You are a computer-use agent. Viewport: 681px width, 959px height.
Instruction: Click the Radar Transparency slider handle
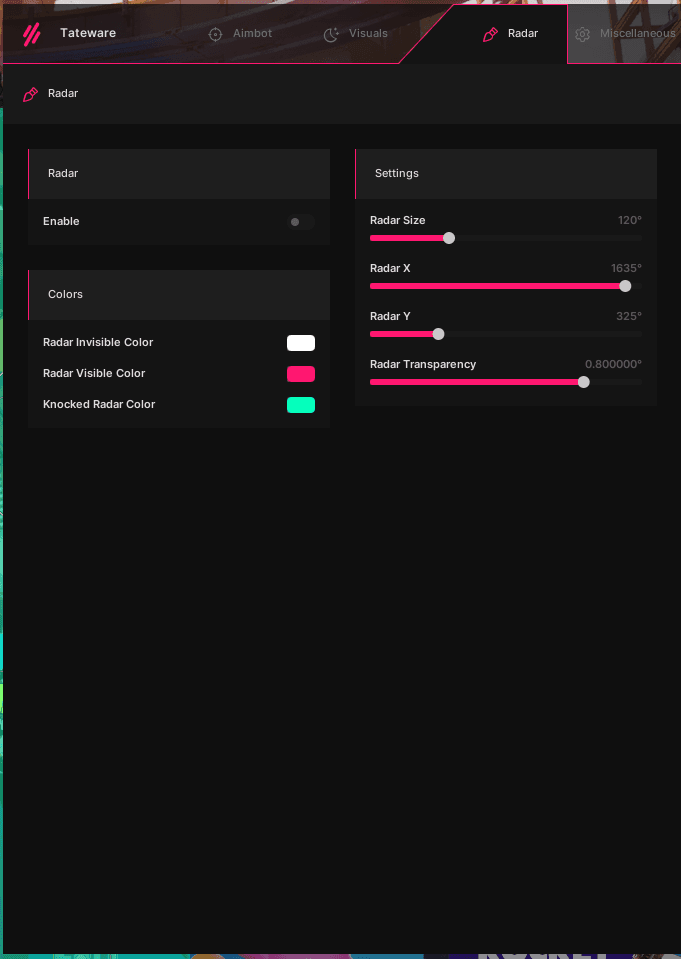pyautogui.click(x=584, y=382)
